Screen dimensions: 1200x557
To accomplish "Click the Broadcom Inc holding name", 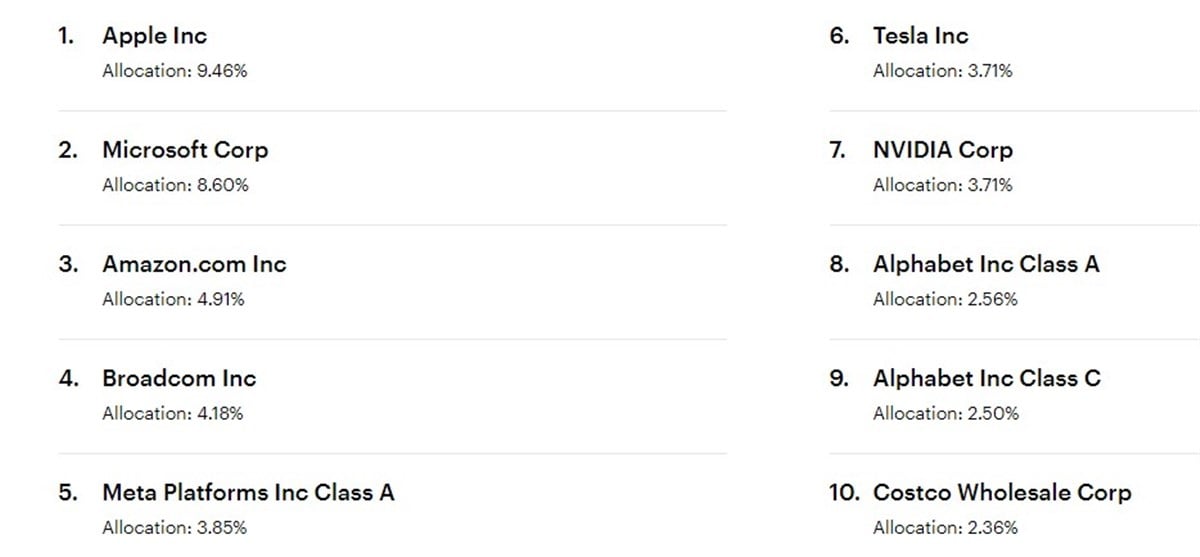I will (x=179, y=378).
